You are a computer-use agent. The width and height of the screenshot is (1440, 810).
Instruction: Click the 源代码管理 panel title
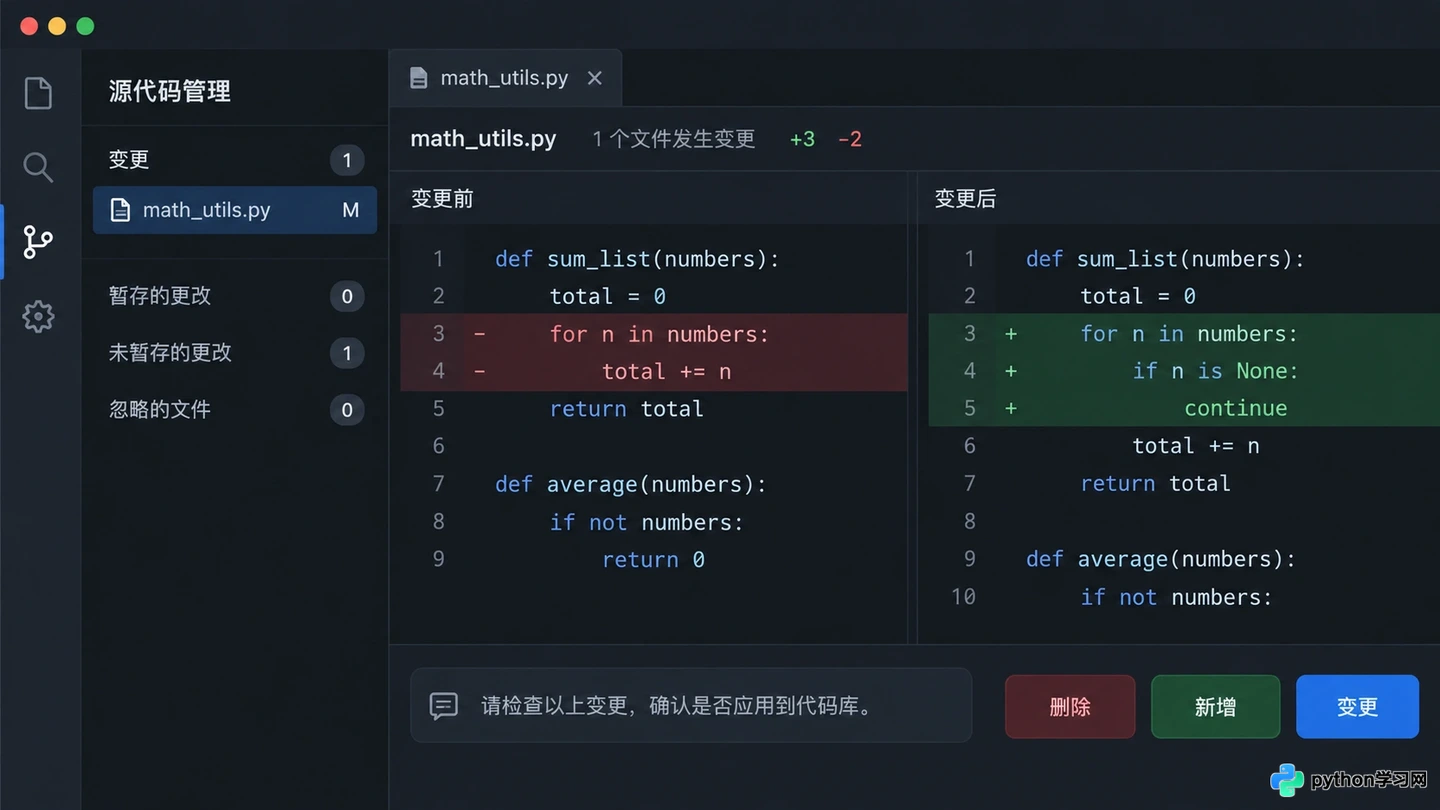click(x=170, y=91)
